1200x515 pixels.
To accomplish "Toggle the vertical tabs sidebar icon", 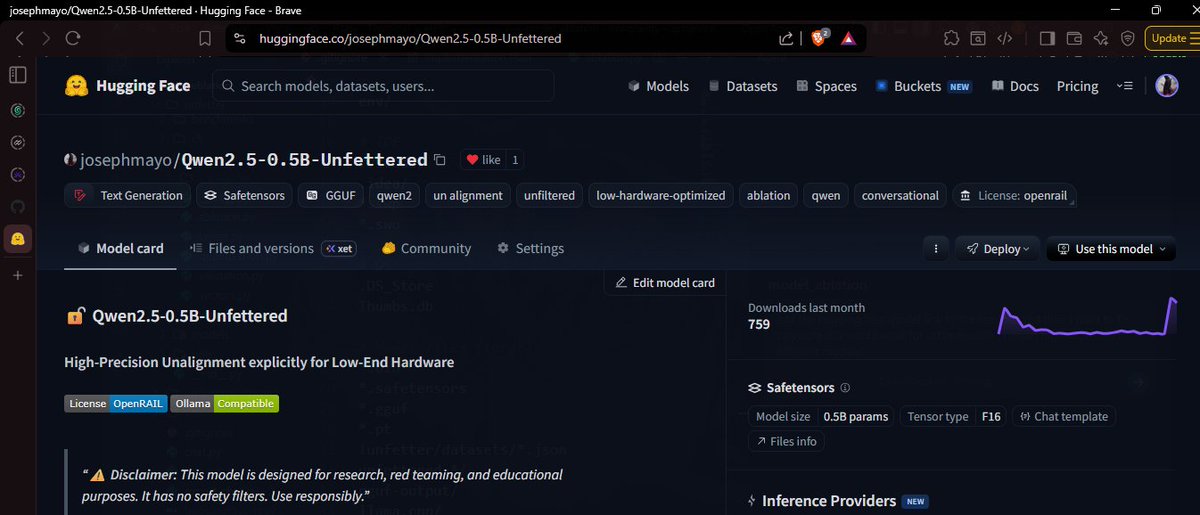I will point(17,75).
